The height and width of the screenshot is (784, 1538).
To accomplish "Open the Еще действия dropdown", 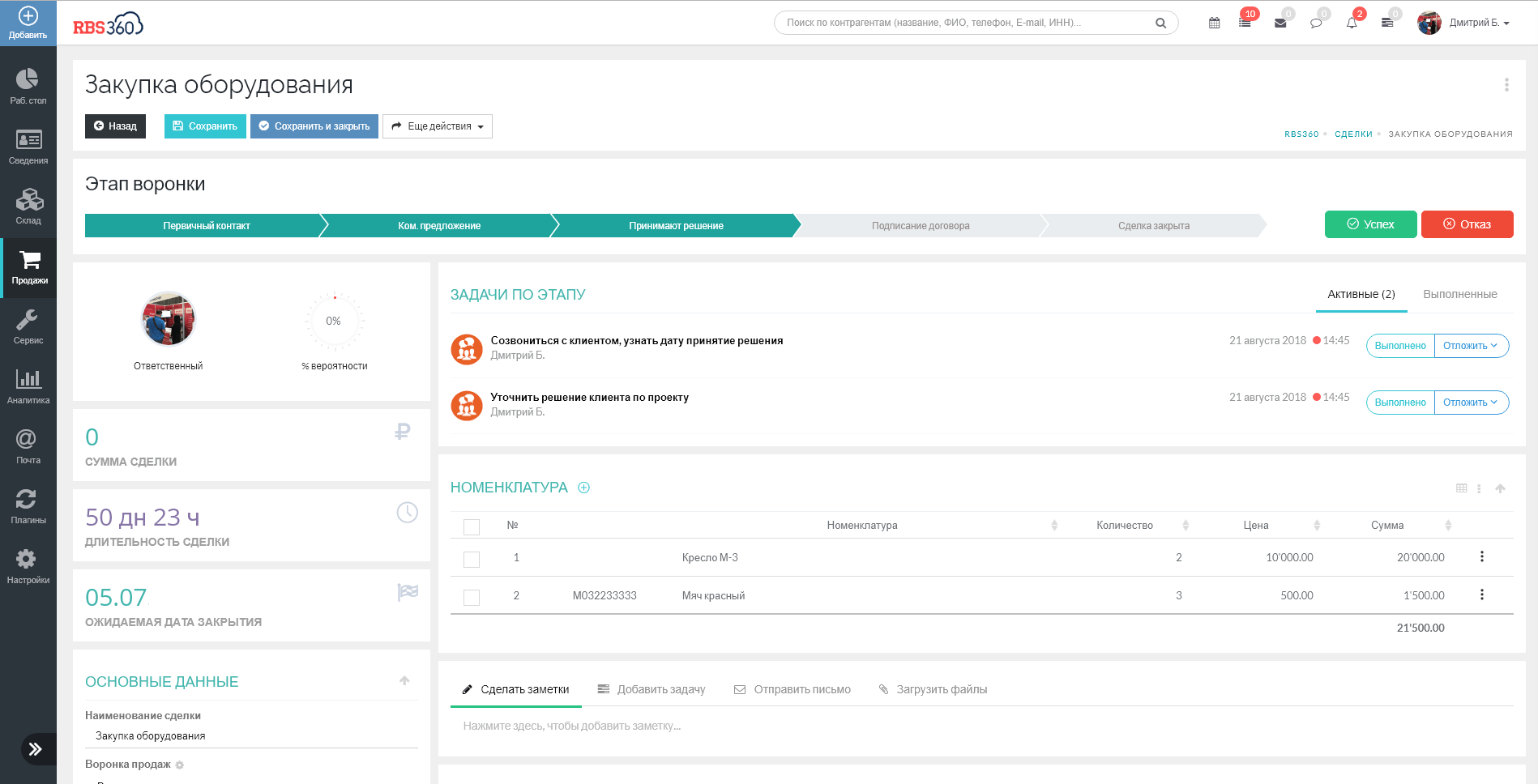I will click(438, 126).
